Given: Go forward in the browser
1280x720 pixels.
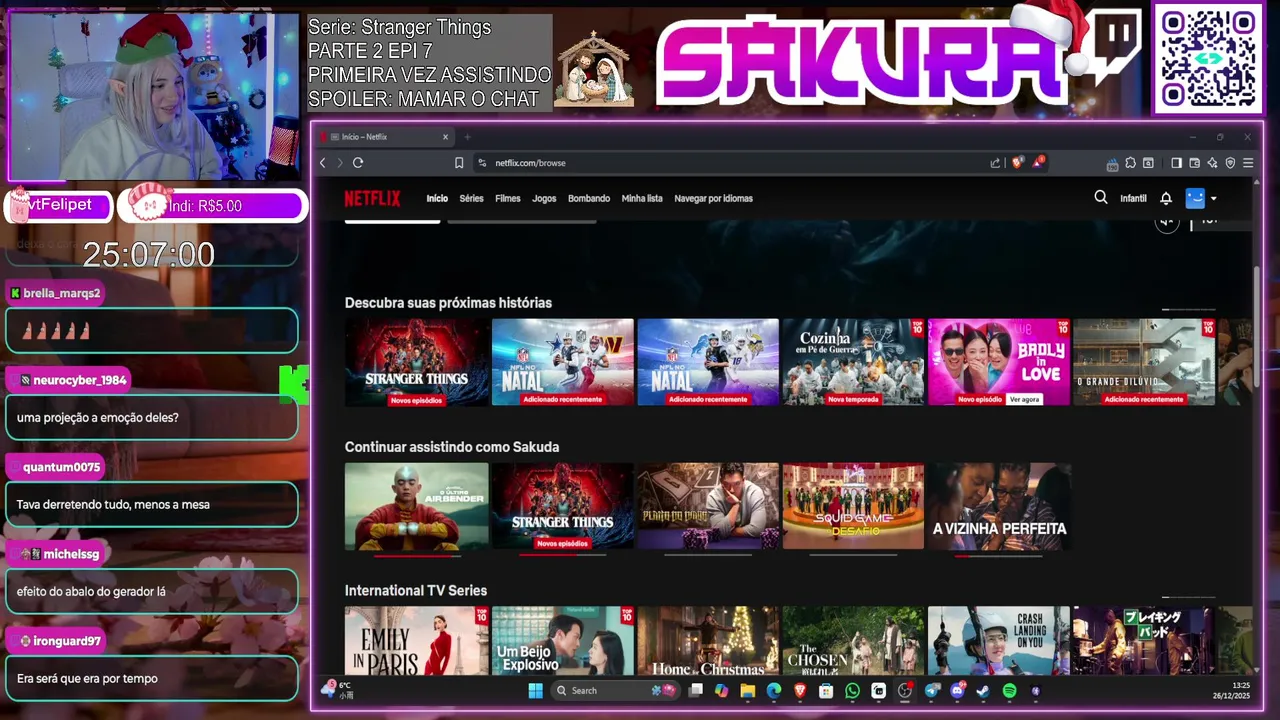Looking at the screenshot, I should (340, 163).
